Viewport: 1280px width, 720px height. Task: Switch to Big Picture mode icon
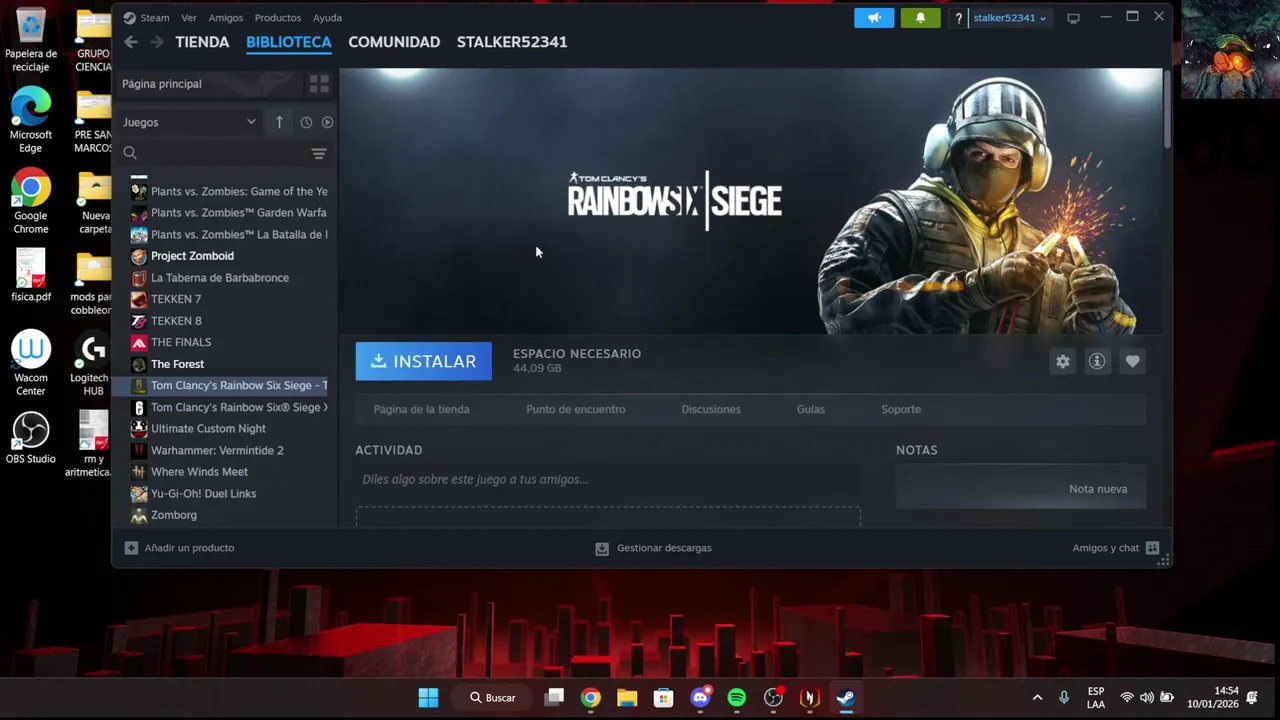pyautogui.click(x=1073, y=18)
